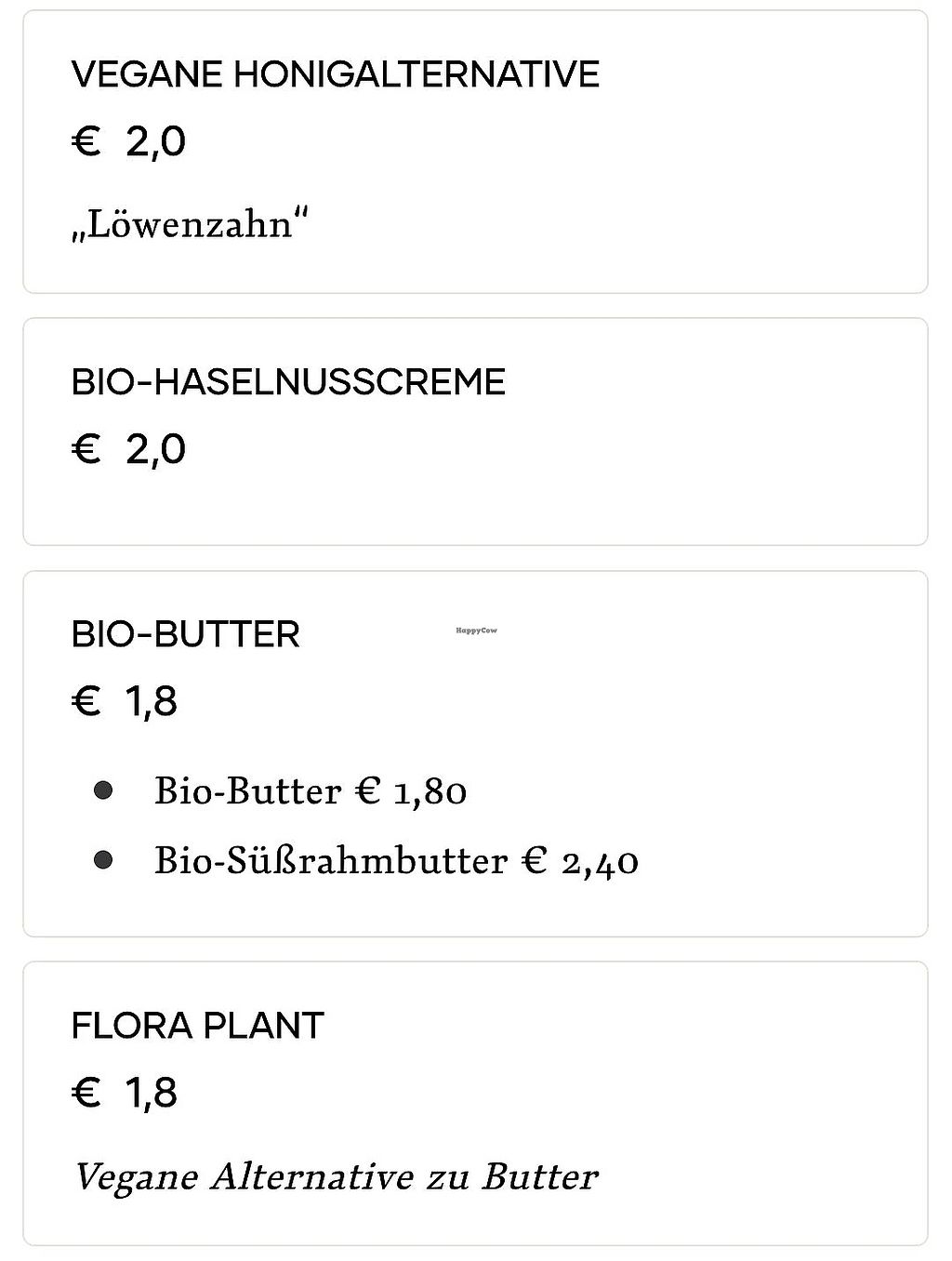
Task: Select the Flora Plant heading
Action: pos(197,1026)
